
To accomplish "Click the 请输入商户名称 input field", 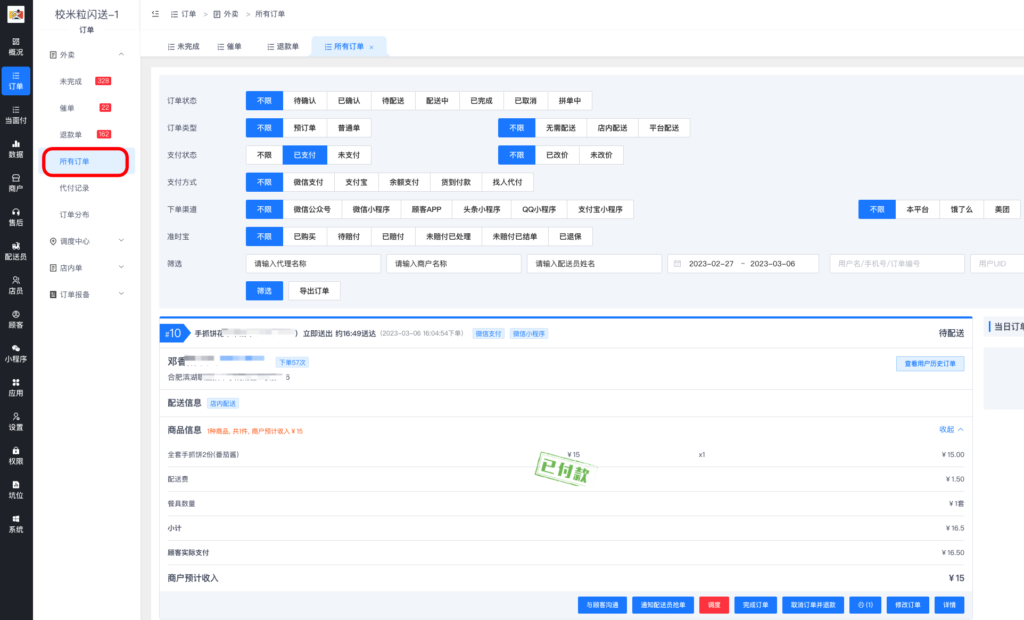I will pyautogui.click(x=453, y=263).
